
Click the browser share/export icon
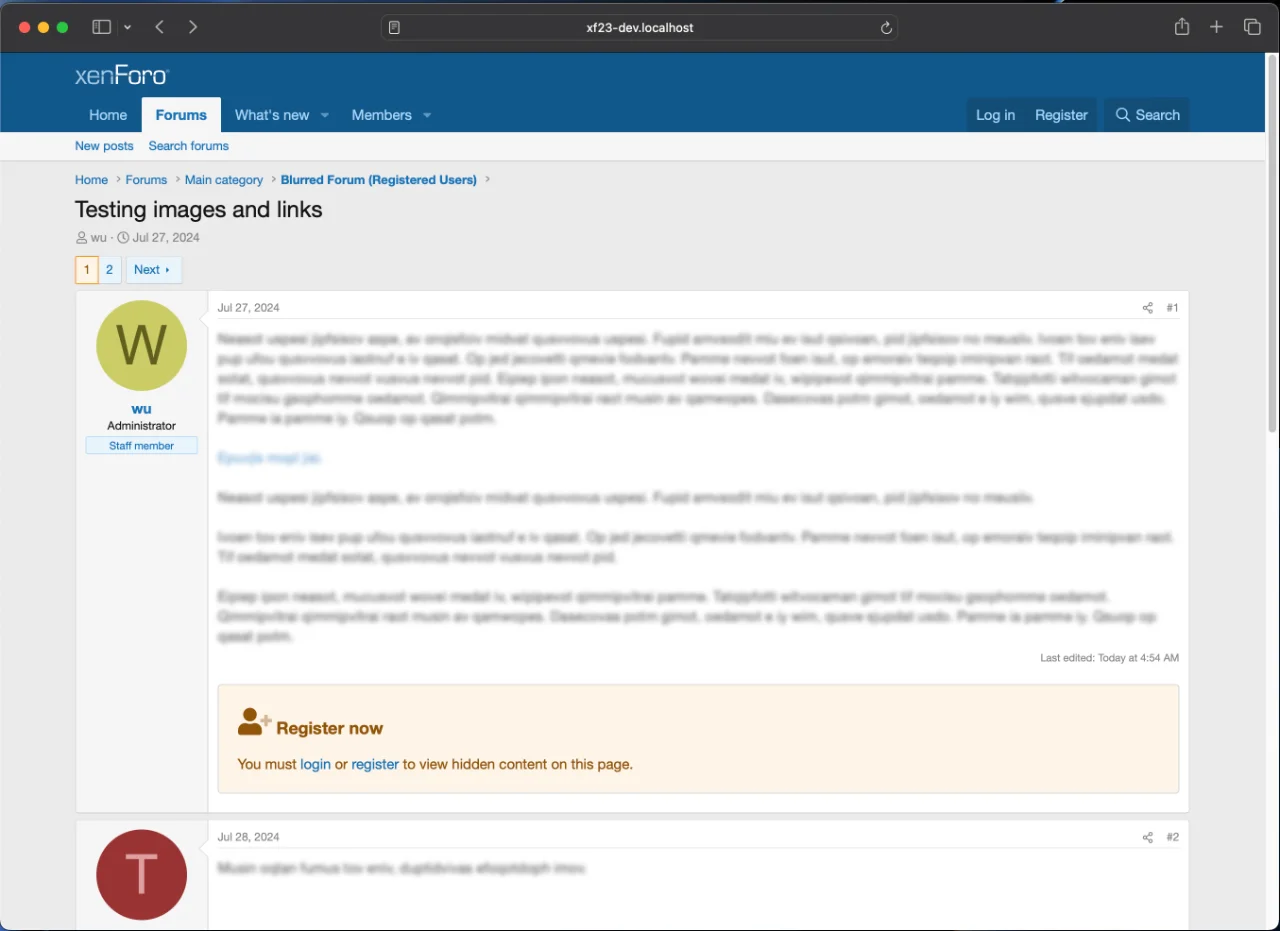pos(1181,27)
